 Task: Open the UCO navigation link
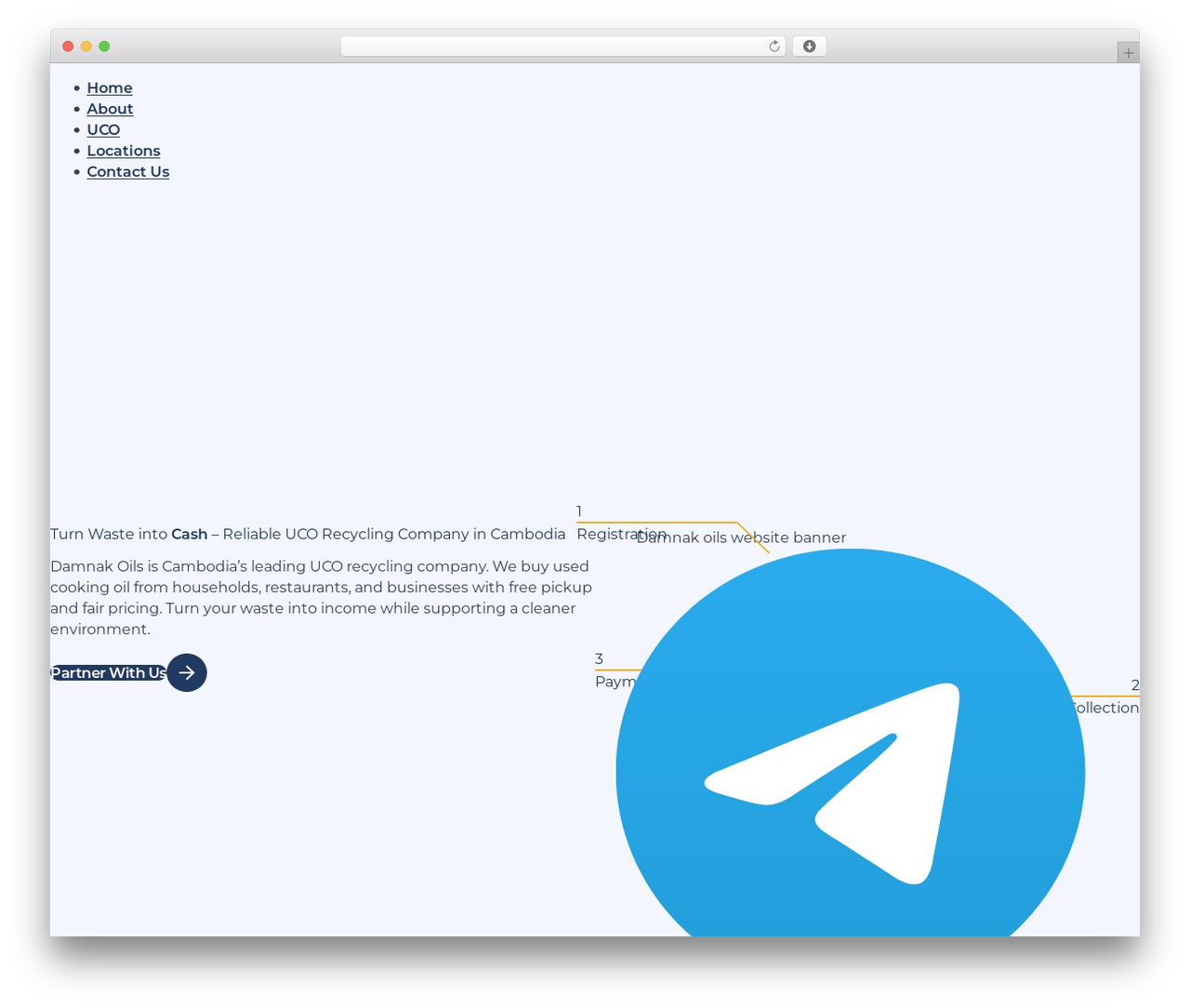pos(103,129)
